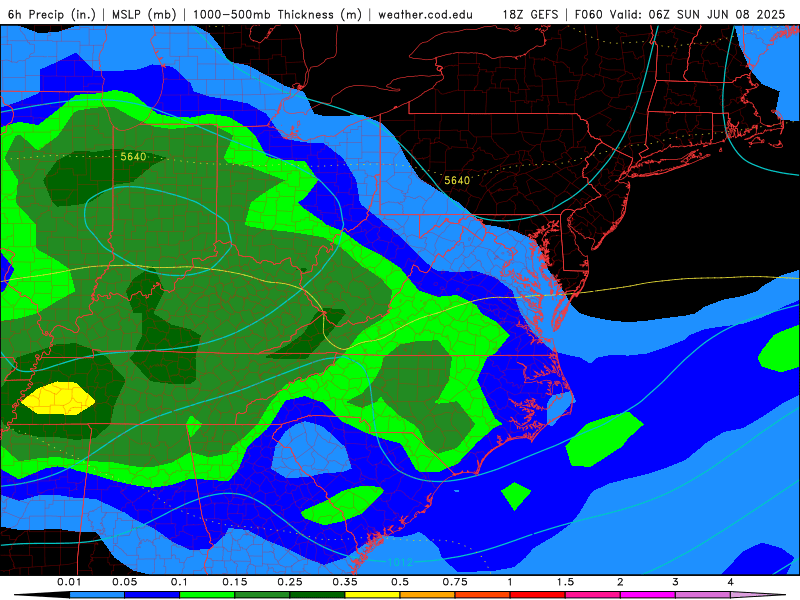The height and width of the screenshot is (600, 800).
Task: Click the 'Valid: 06Z SUN JUN 08 2025' text
Action: pos(697,14)
